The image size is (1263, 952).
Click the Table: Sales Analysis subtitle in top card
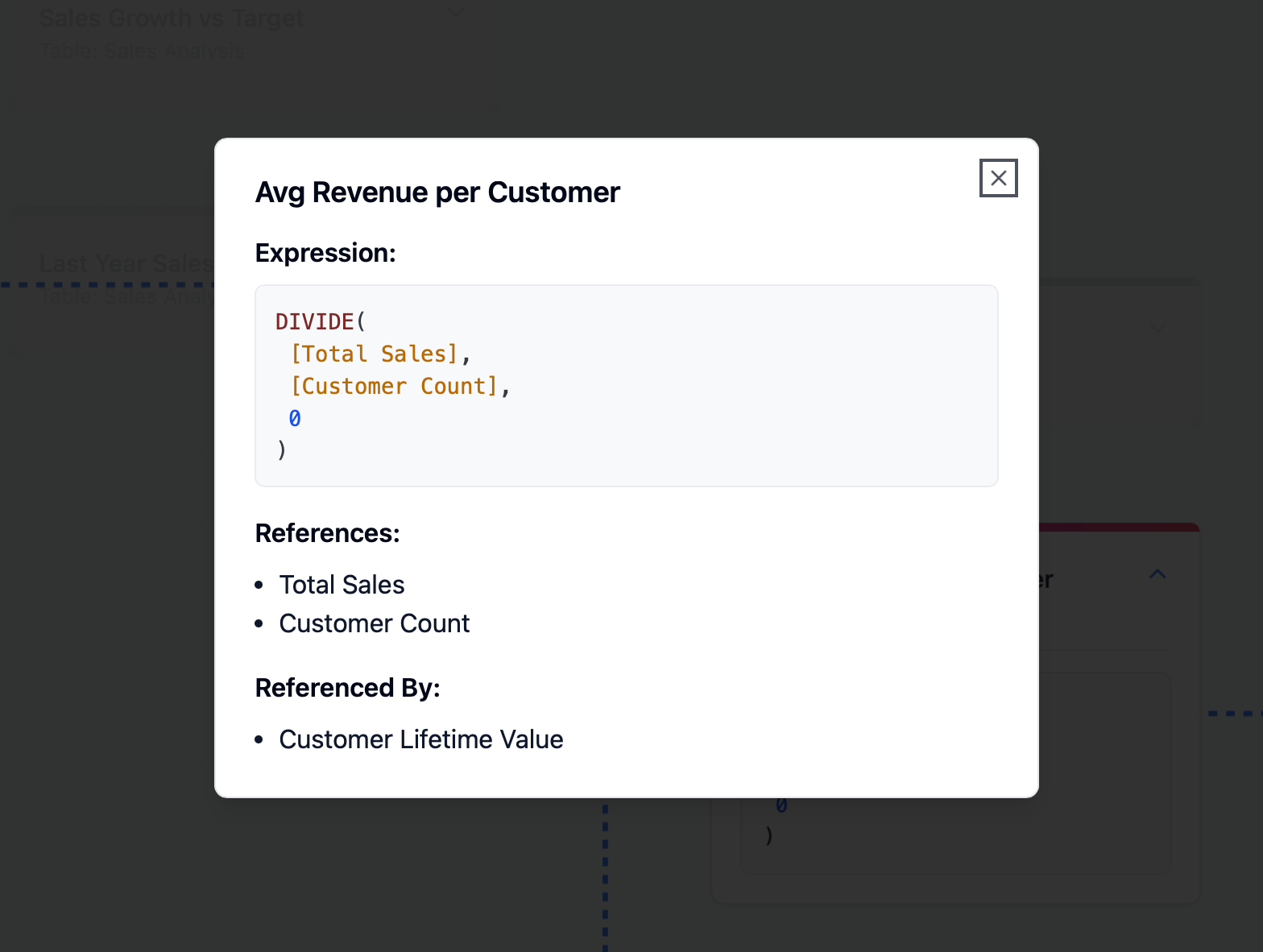[x=141, y=51]
